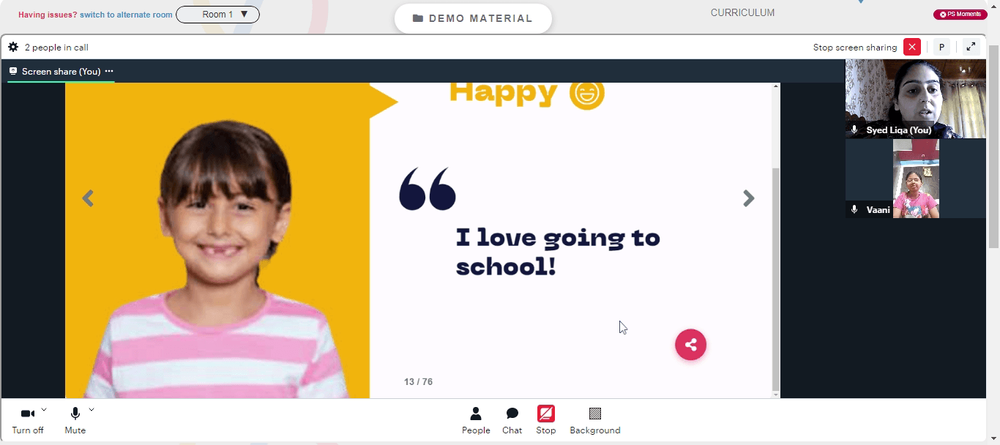This screenshot has width=1000, height=445.
Task: Click the page scrollbar on far right
Action: [x=994, y=147]
